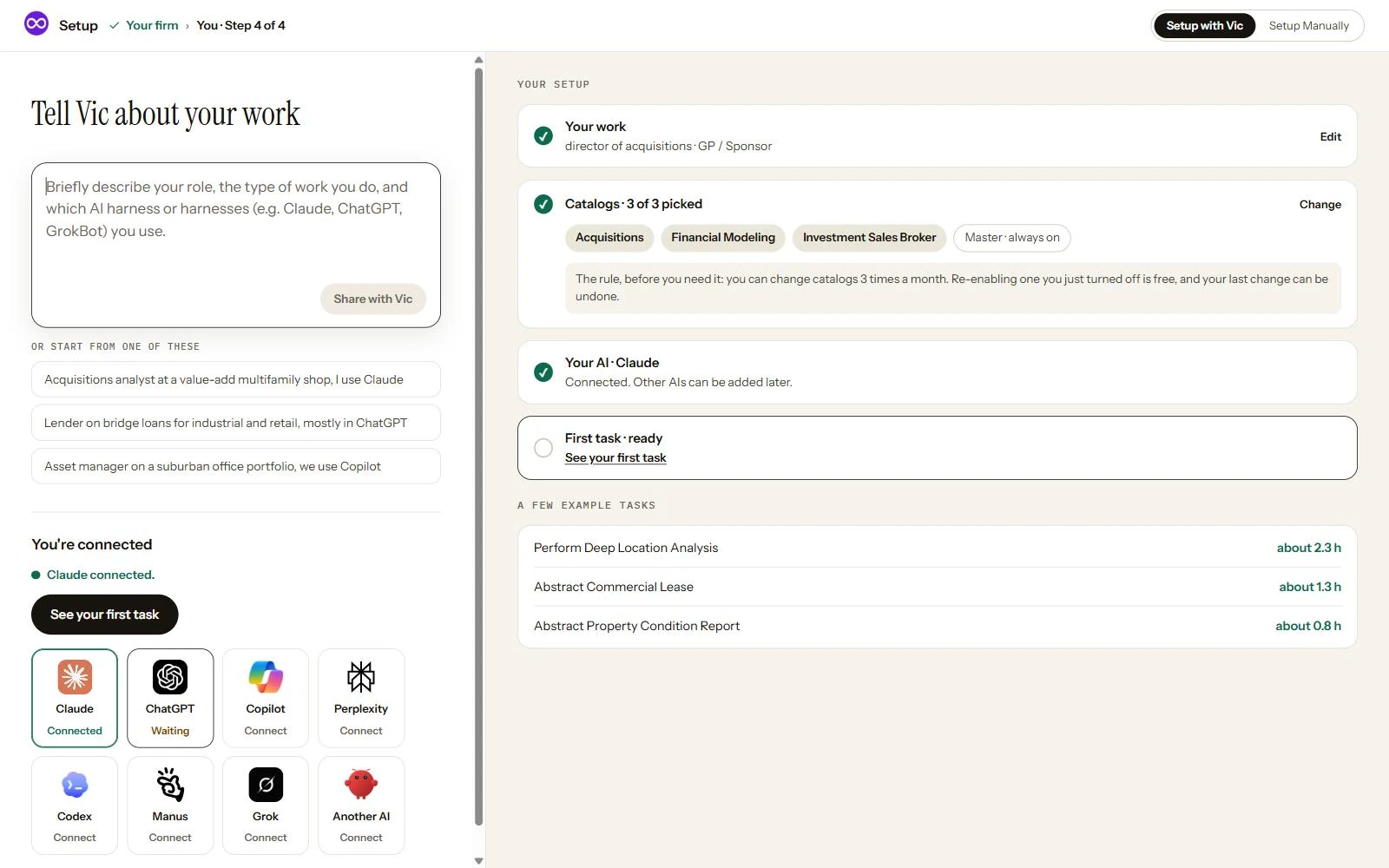1389x868 pixels.
Task: Select the Claude AI icon card
Action: [x=75, y=698]
